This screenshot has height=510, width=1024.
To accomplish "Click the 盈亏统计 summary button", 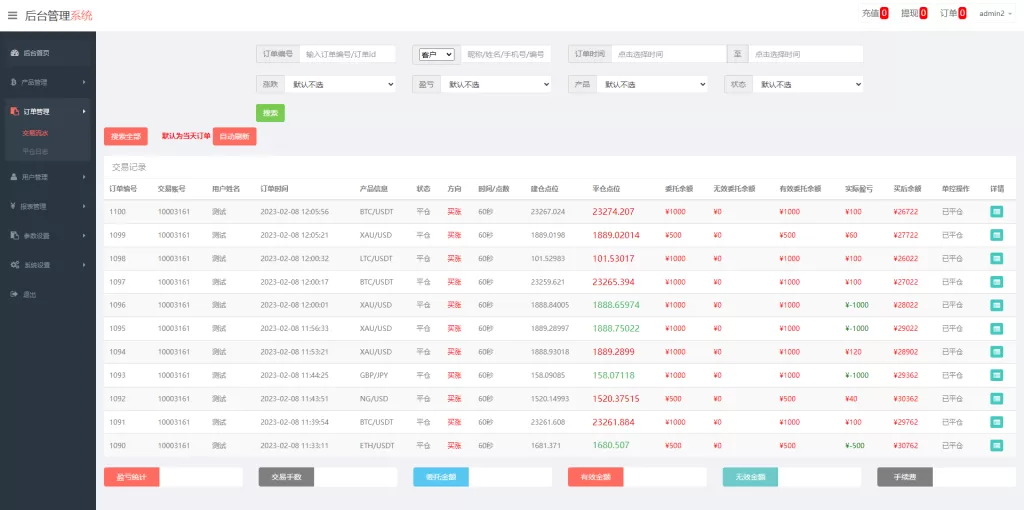I will tap(132, 477).
